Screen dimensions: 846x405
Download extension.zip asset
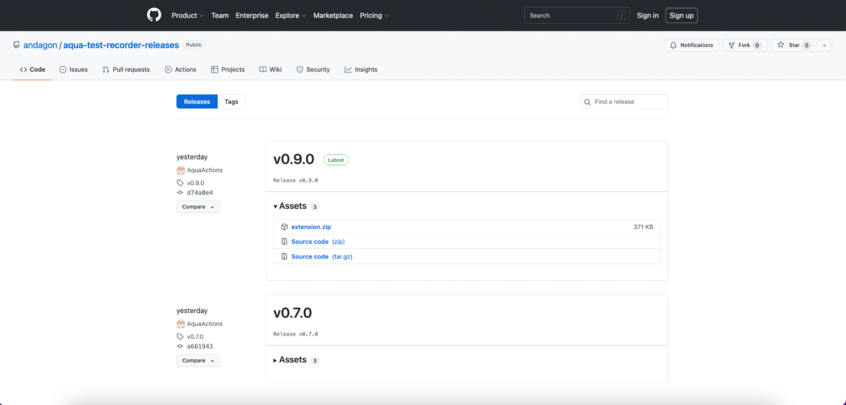[x=310, y=227]
